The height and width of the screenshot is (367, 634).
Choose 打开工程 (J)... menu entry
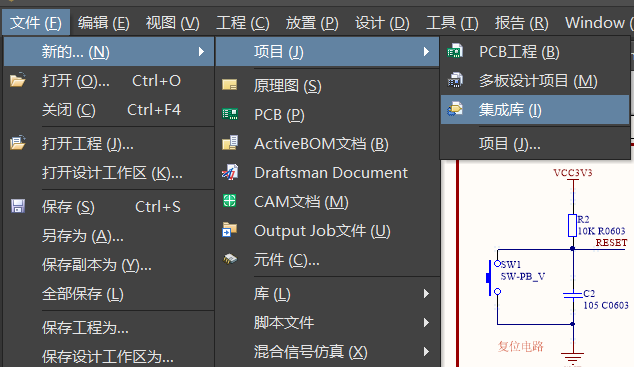109,143
